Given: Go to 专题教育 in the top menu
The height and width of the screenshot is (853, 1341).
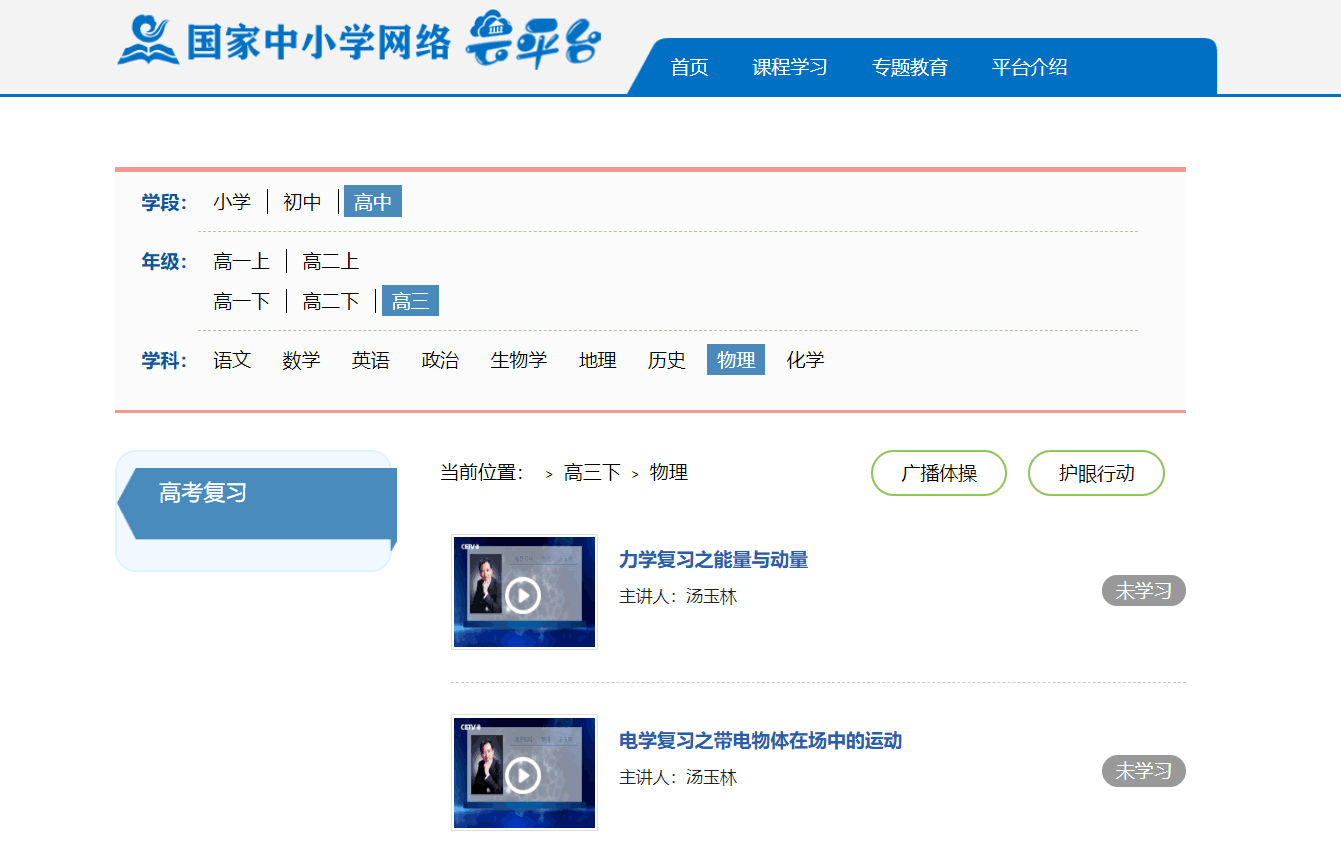Looking at the screenshot, I should point(909,67).
